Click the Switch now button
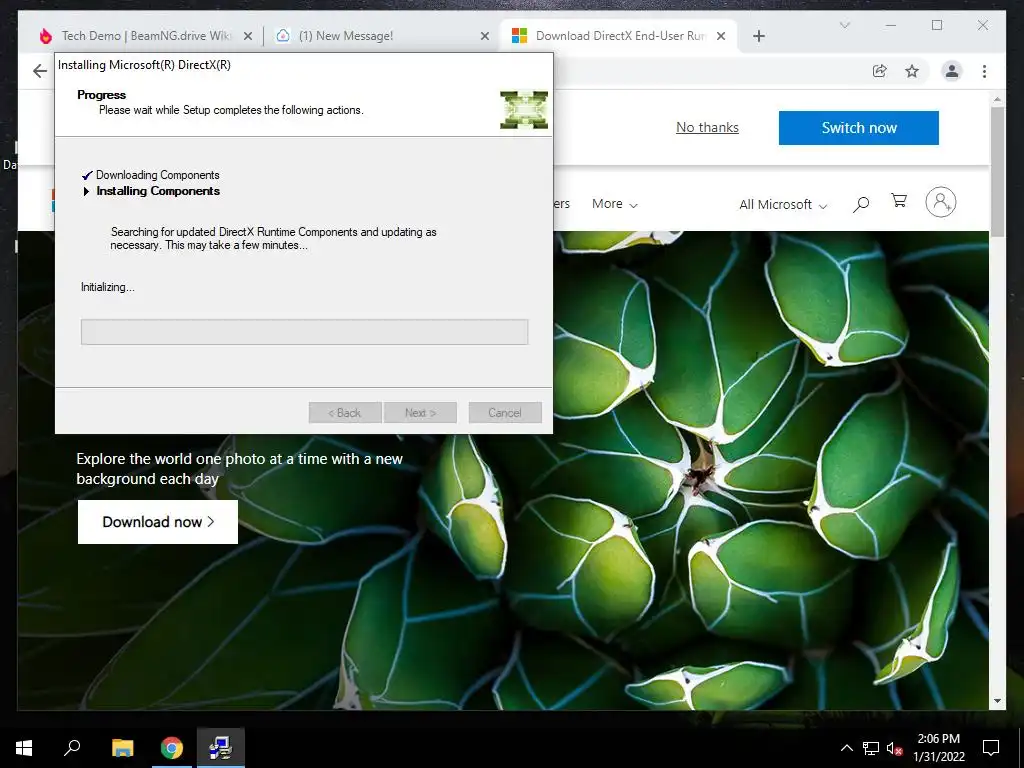This screenshot has height=768, width=1024. [x=859, y=128]
